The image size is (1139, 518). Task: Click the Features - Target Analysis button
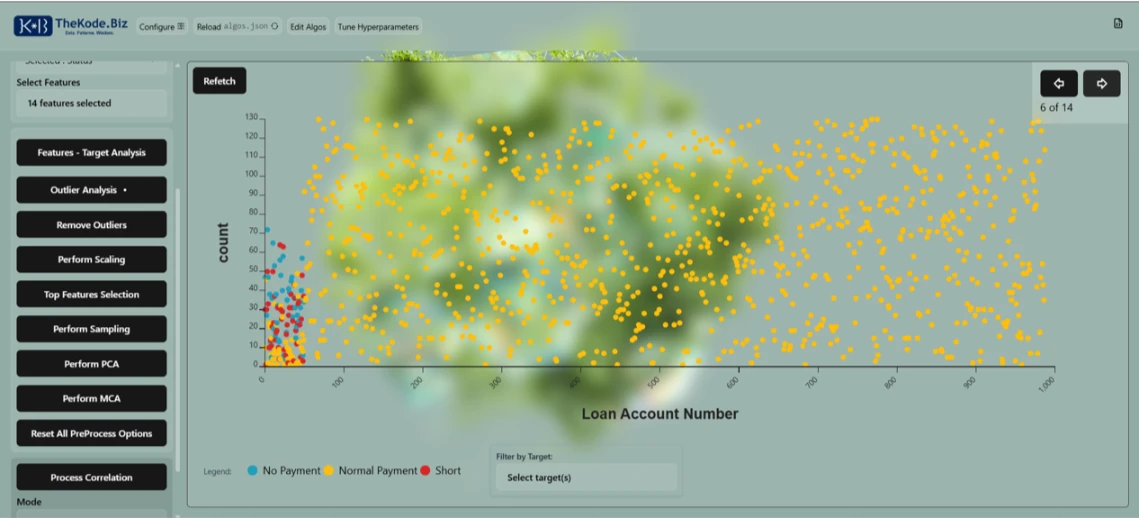point(91,153)
